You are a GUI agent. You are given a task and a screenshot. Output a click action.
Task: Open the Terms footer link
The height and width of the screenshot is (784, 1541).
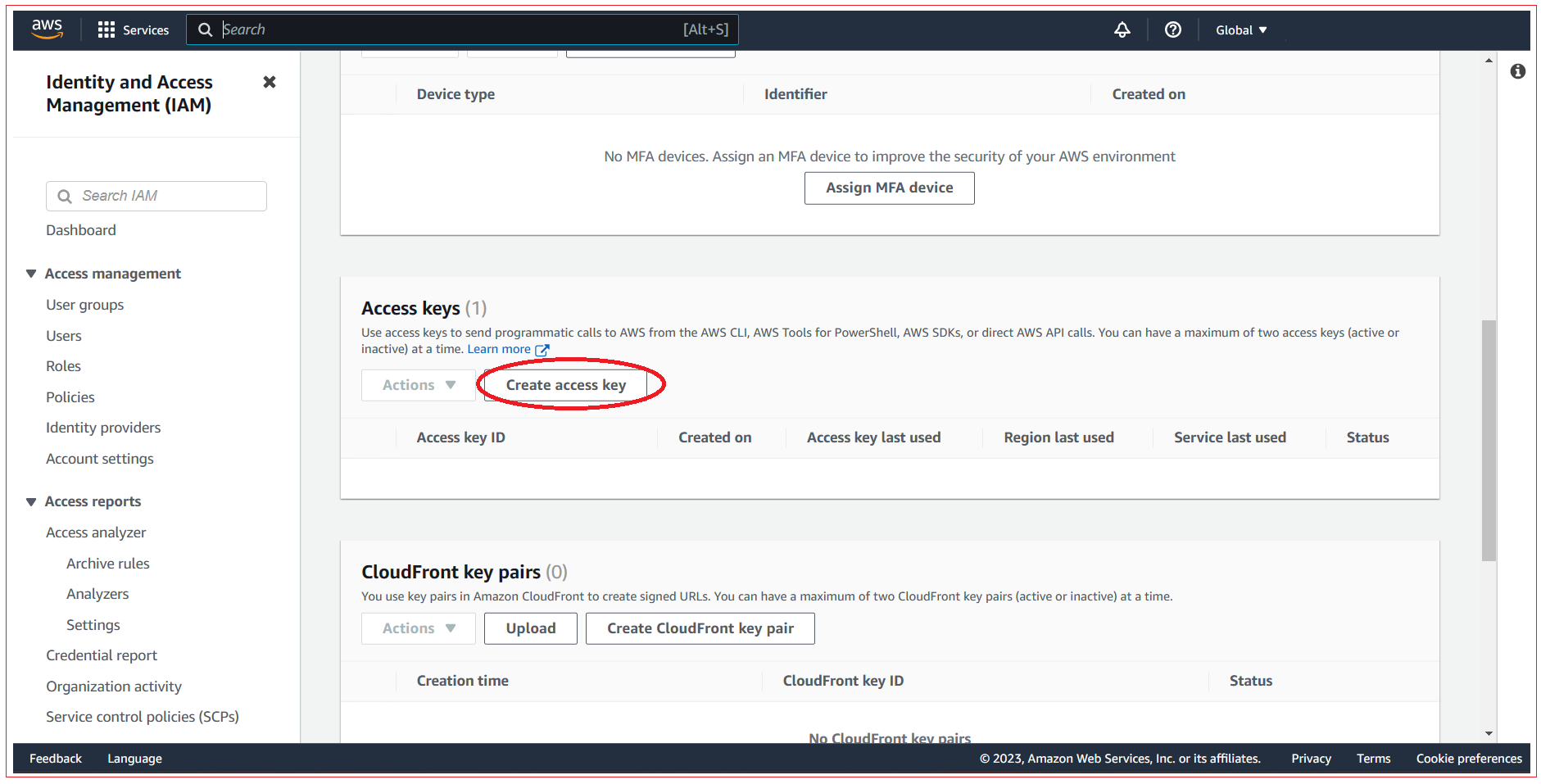click(x=1373, y=759)
